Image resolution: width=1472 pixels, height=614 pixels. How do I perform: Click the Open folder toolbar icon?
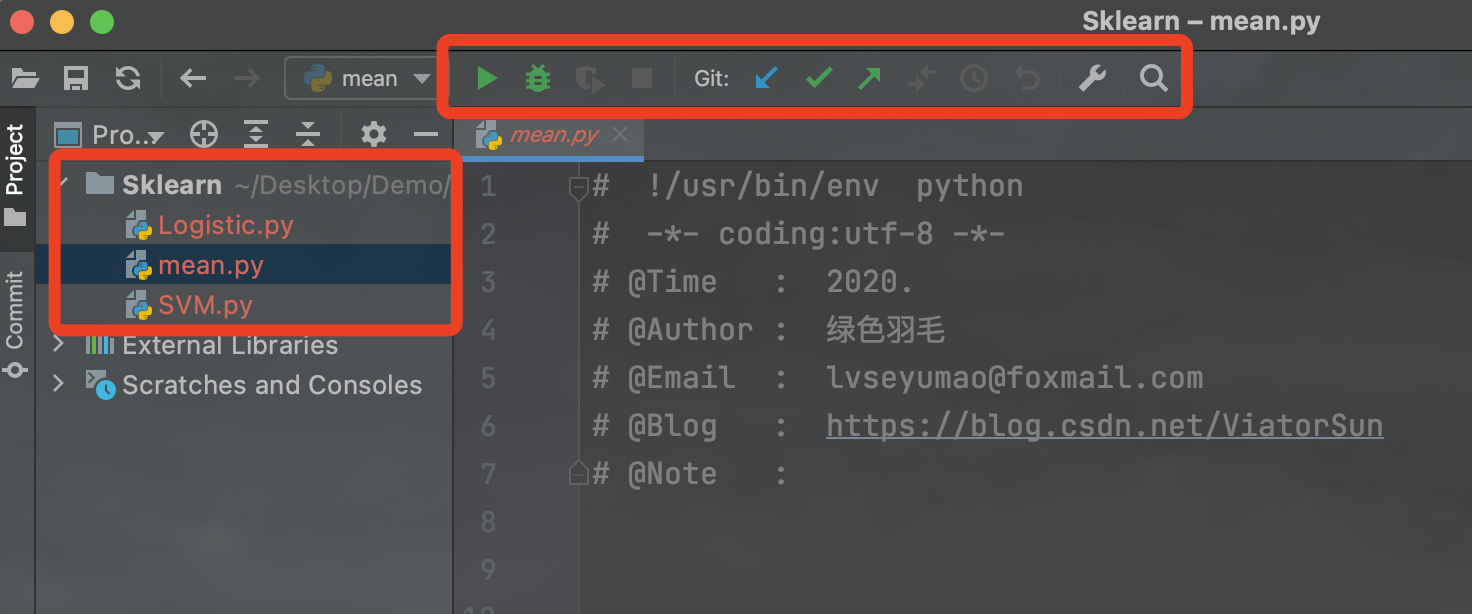coord(25,78)
